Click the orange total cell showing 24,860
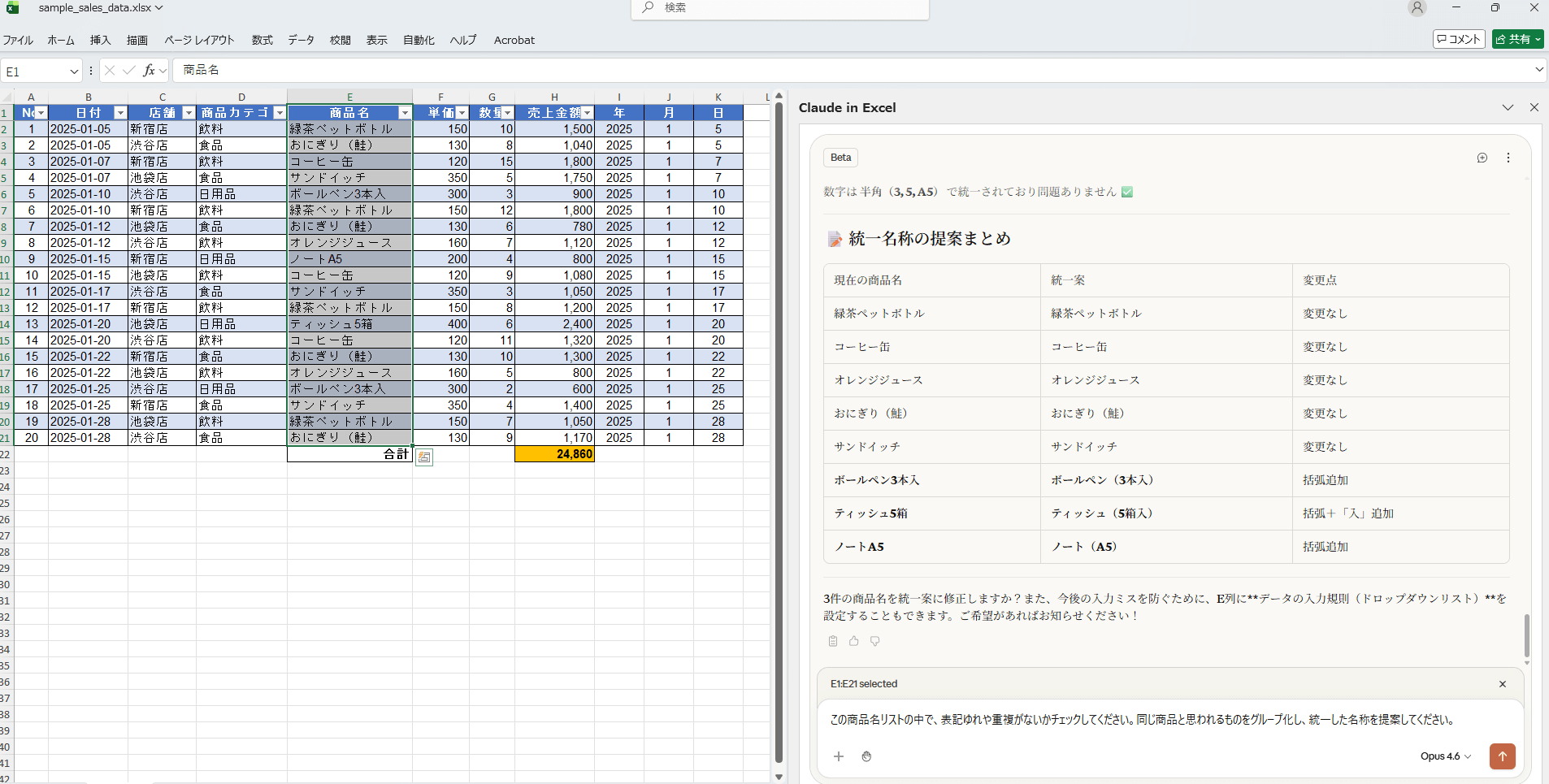Image resolution: width=1549 pixels, height=784 pixels. pyautogui.click(x=554, y=454)
